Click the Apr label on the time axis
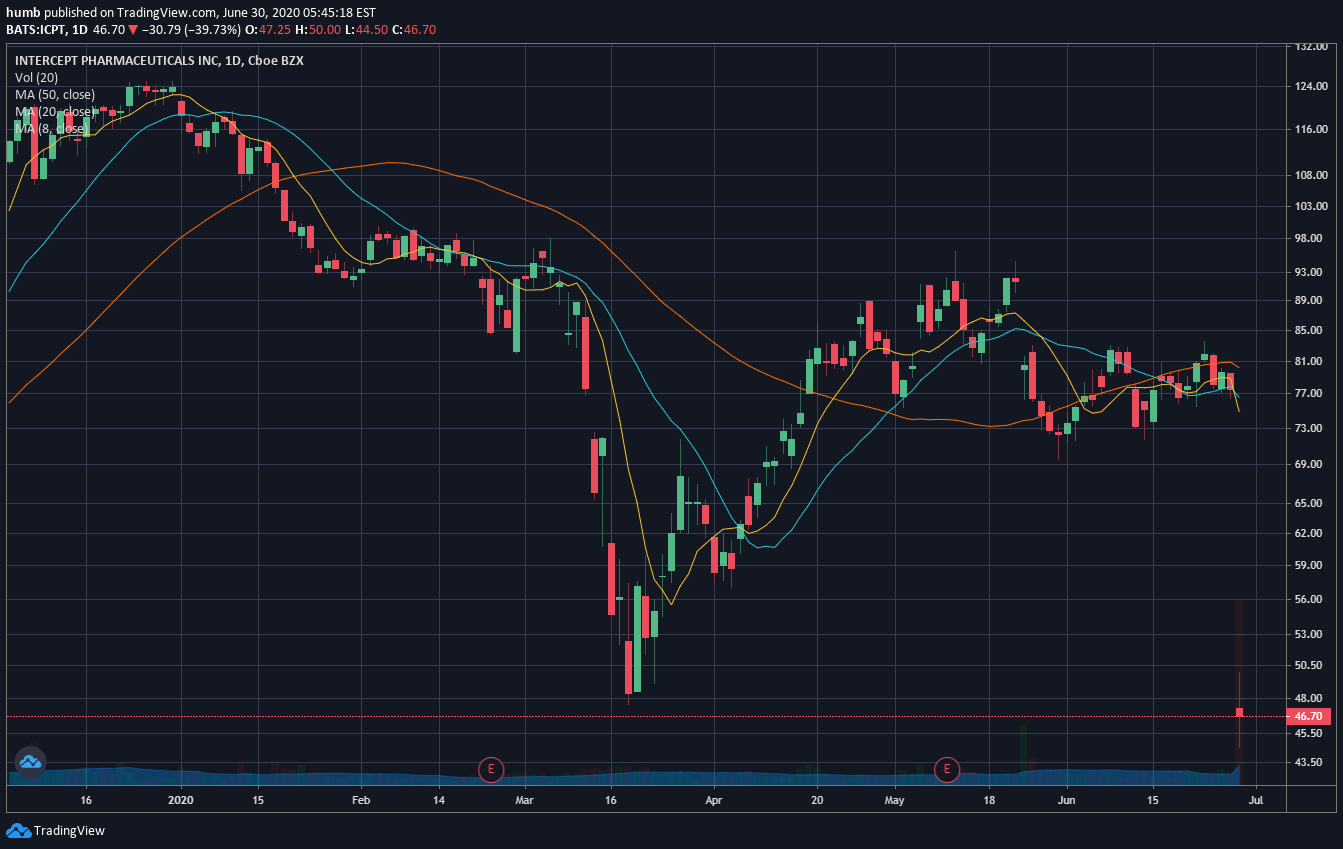This screenshot has height=849, width=1343. pyautogui.click(x=713, y=800)
